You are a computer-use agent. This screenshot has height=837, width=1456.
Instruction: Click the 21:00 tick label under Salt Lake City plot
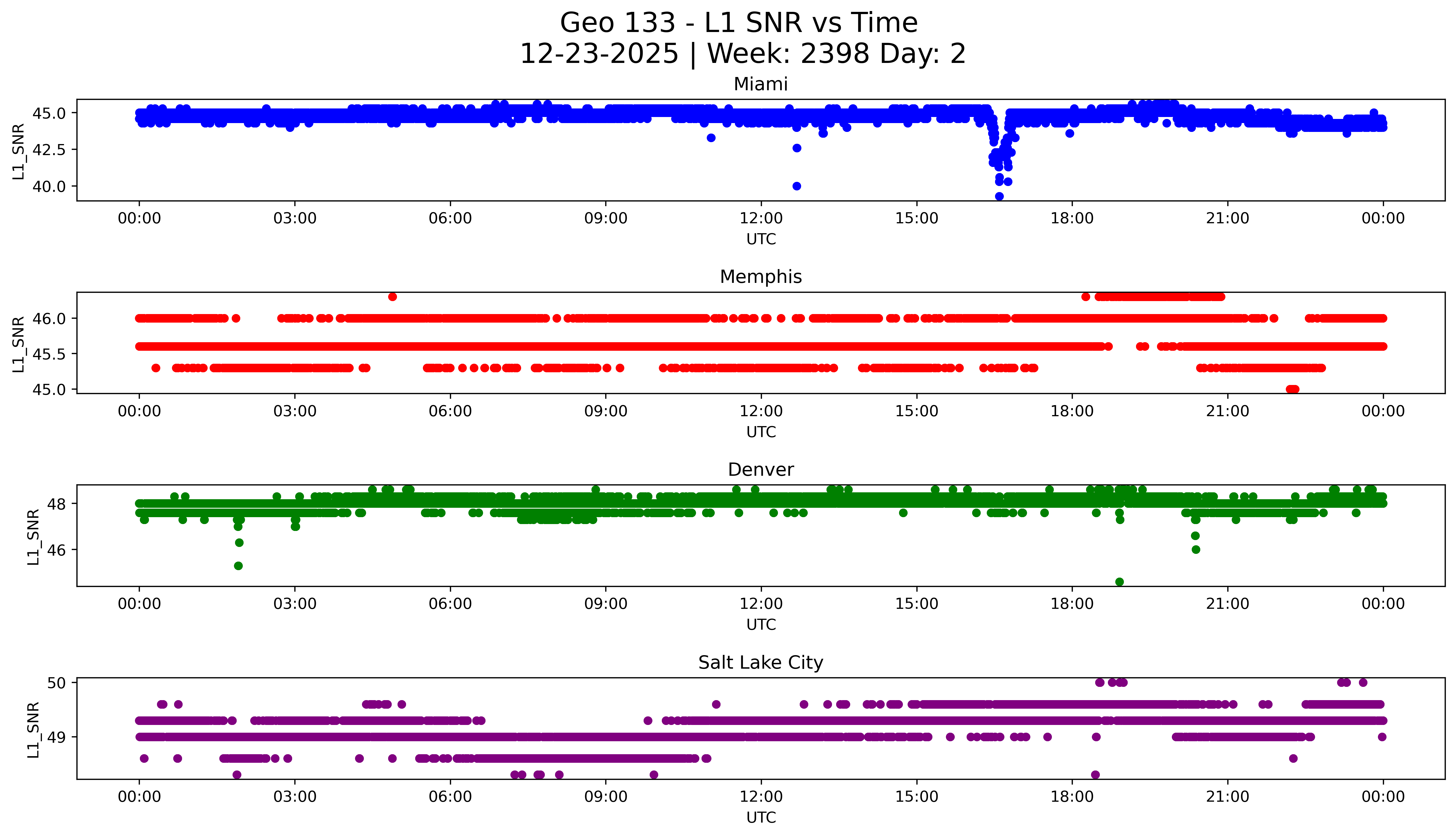[x=1227, y=797]
